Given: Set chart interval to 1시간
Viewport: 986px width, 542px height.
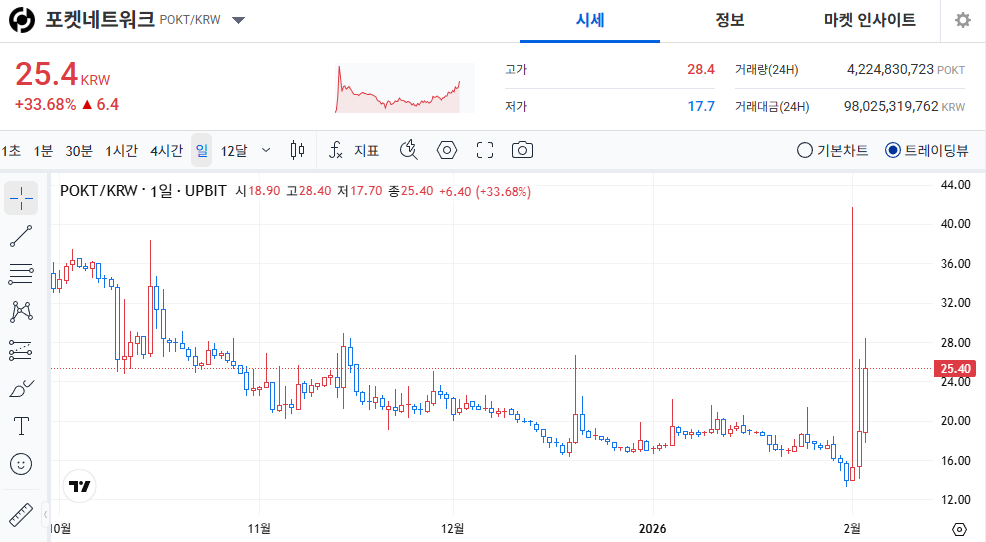Looking at the screenshot, I should pos(121,150).
